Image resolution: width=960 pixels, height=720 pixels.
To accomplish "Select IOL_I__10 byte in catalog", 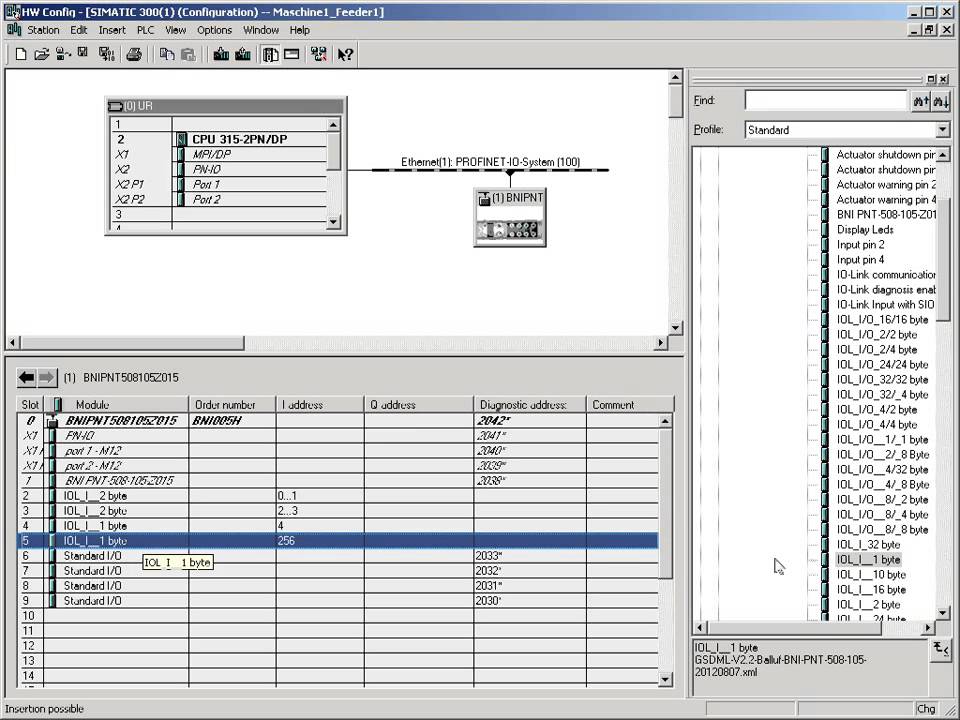I will 871,574.
